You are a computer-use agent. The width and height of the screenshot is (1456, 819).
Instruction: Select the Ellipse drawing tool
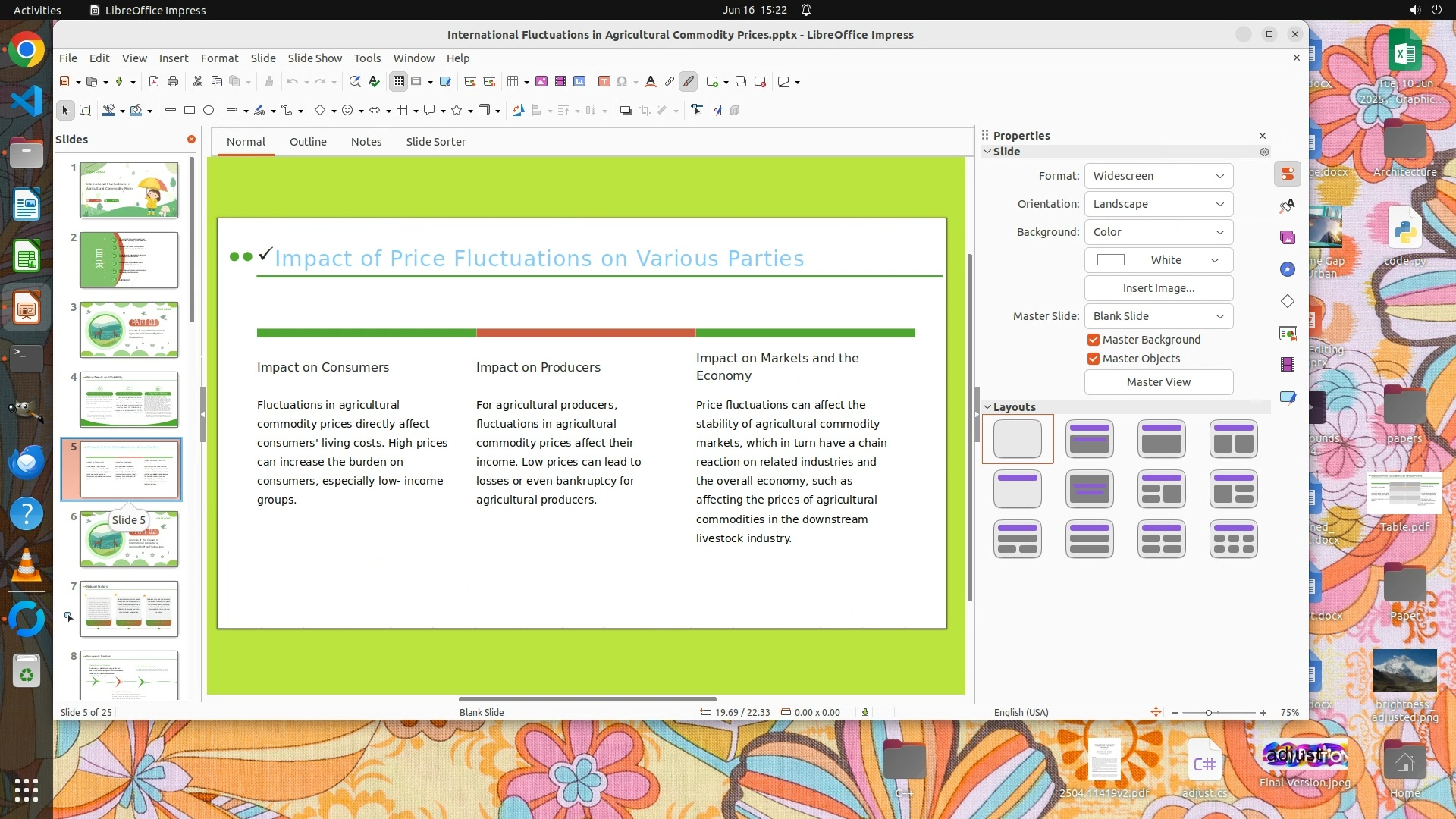pos(209,111)
